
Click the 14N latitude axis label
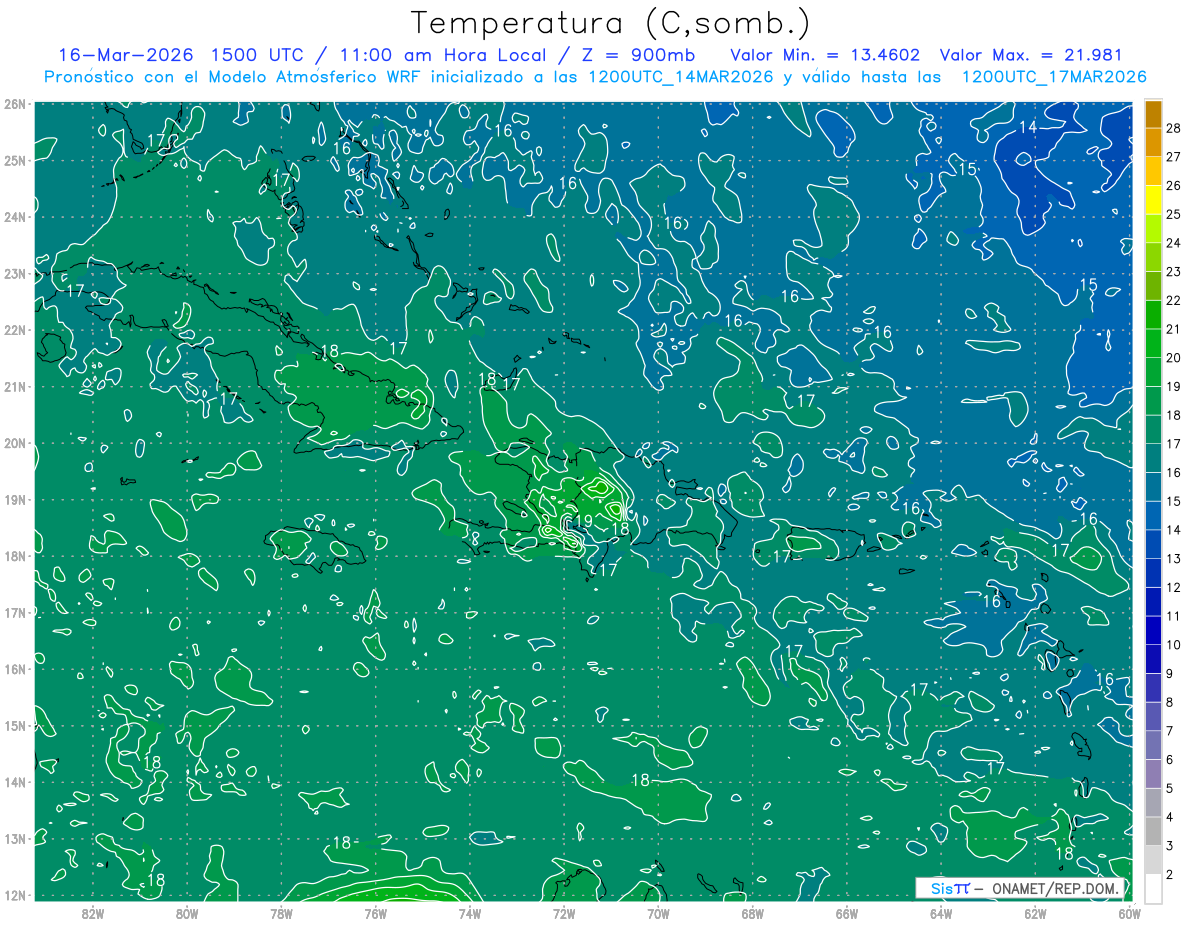click(x=15, y=782)
